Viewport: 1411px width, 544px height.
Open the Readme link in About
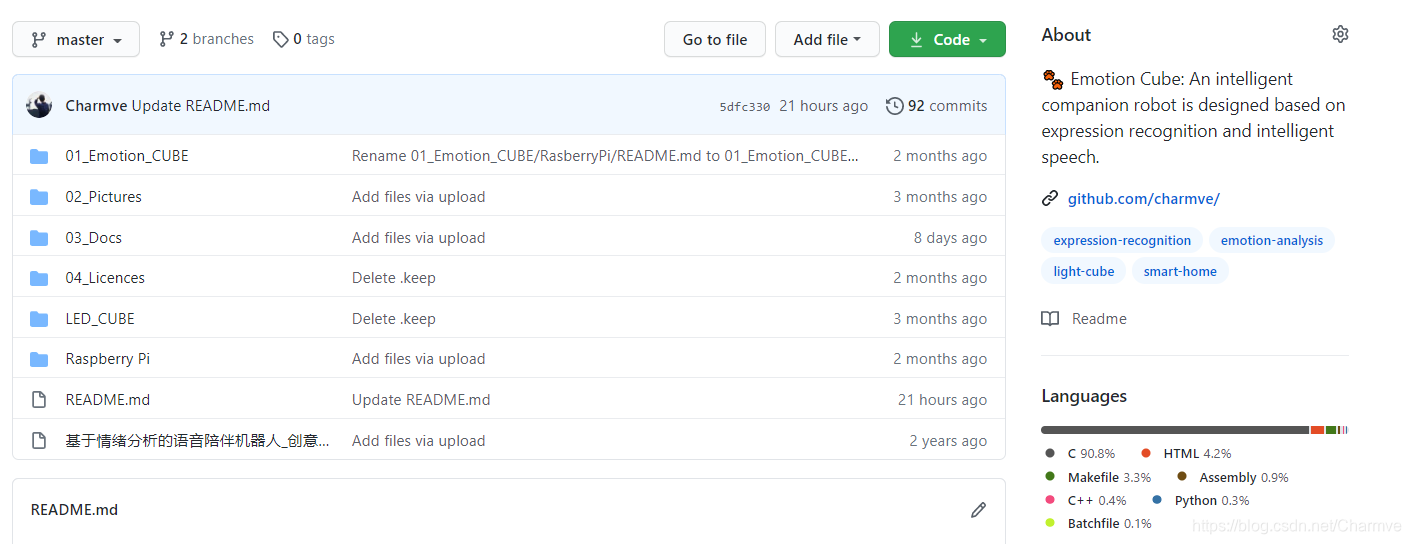tap(1099, 319)
